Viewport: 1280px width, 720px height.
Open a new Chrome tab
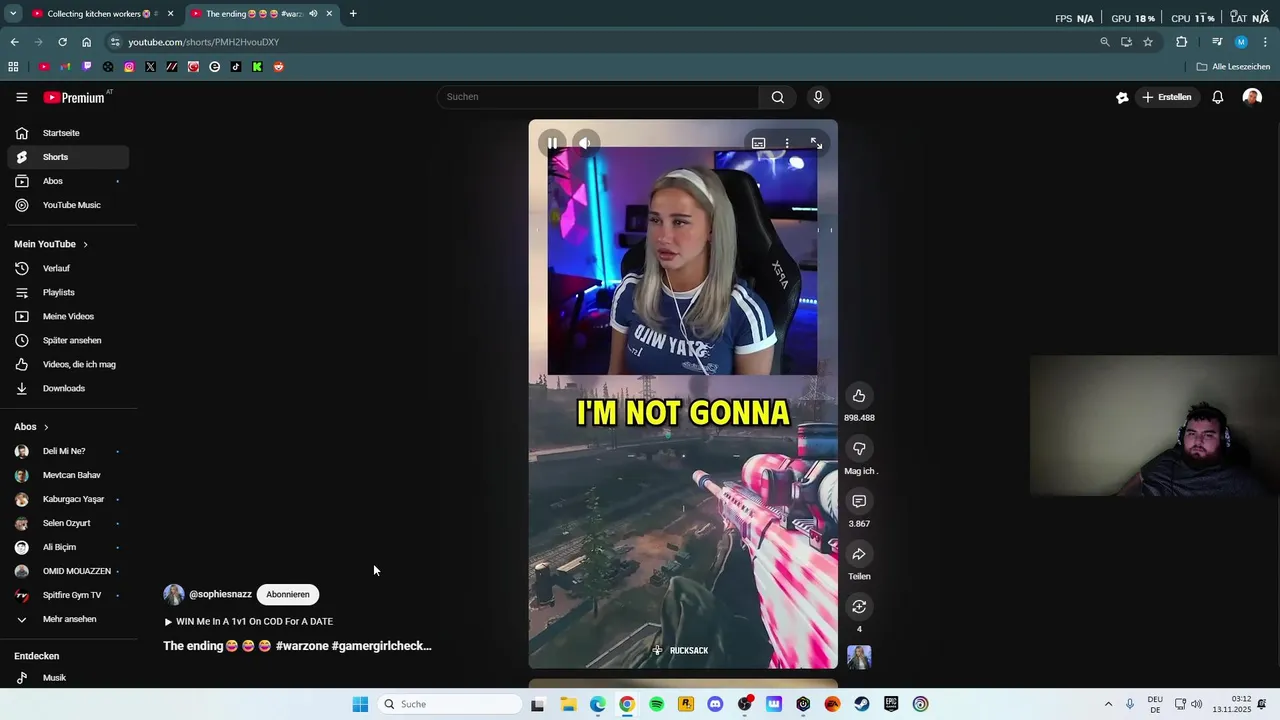pos(353,14)
